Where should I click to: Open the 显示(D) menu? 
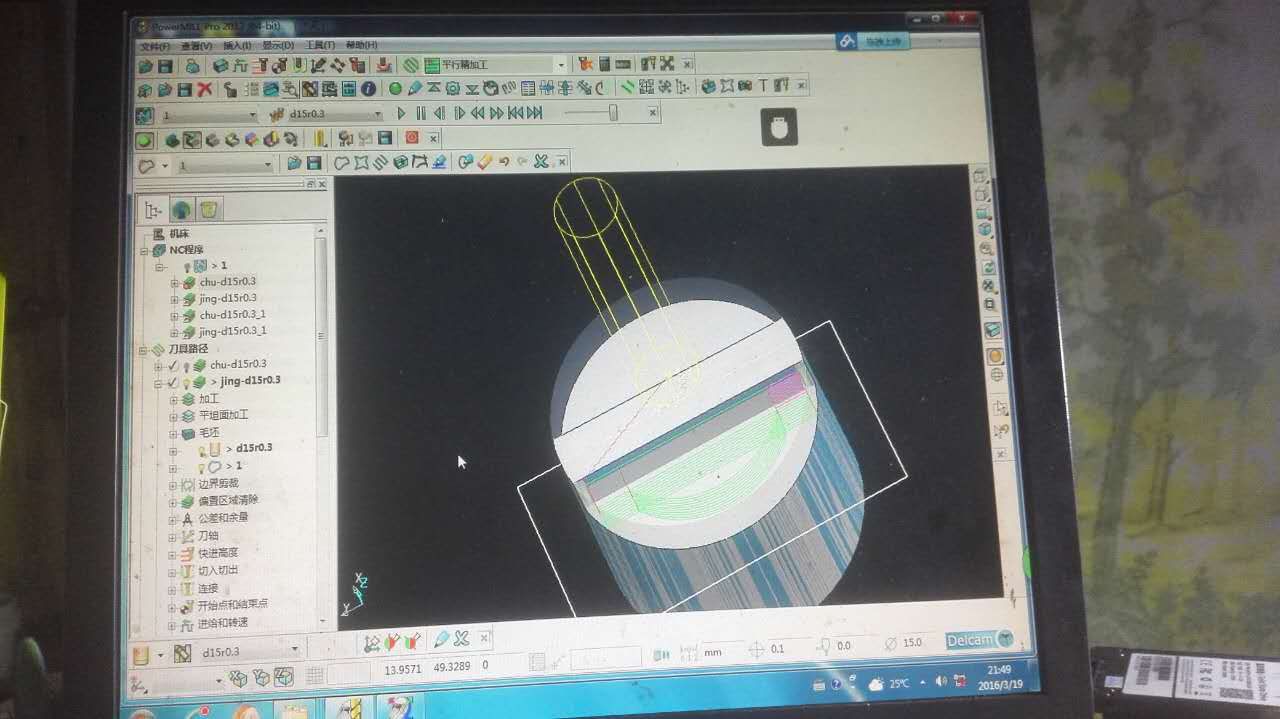pyautogui.click(x=278, y=46)
